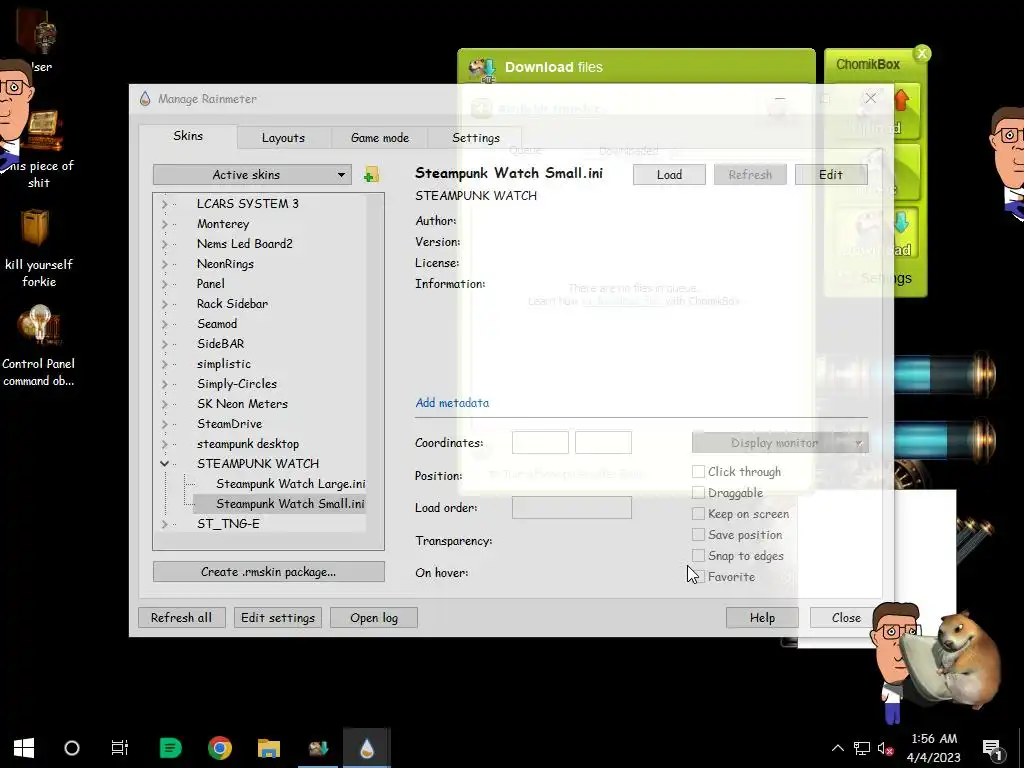Expand the SteamDrive tree node

point(165,424)
